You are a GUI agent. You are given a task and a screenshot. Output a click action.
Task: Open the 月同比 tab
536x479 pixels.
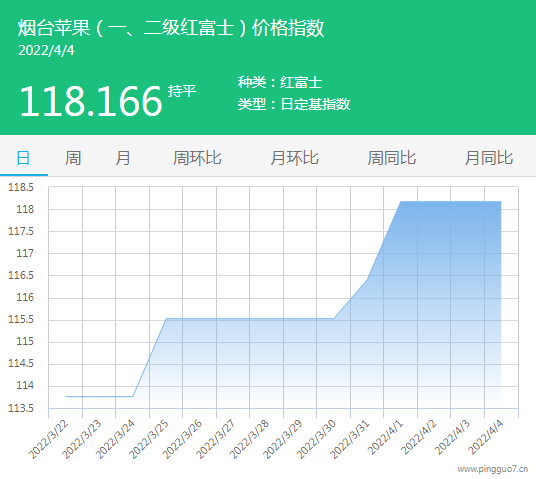tap(488, 158)
